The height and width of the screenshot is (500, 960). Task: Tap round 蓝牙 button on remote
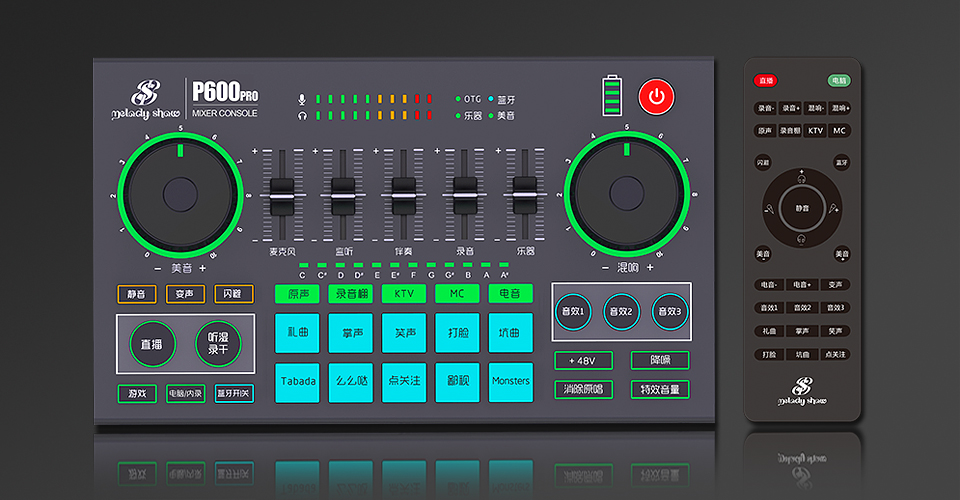click(x=842, y=162)
